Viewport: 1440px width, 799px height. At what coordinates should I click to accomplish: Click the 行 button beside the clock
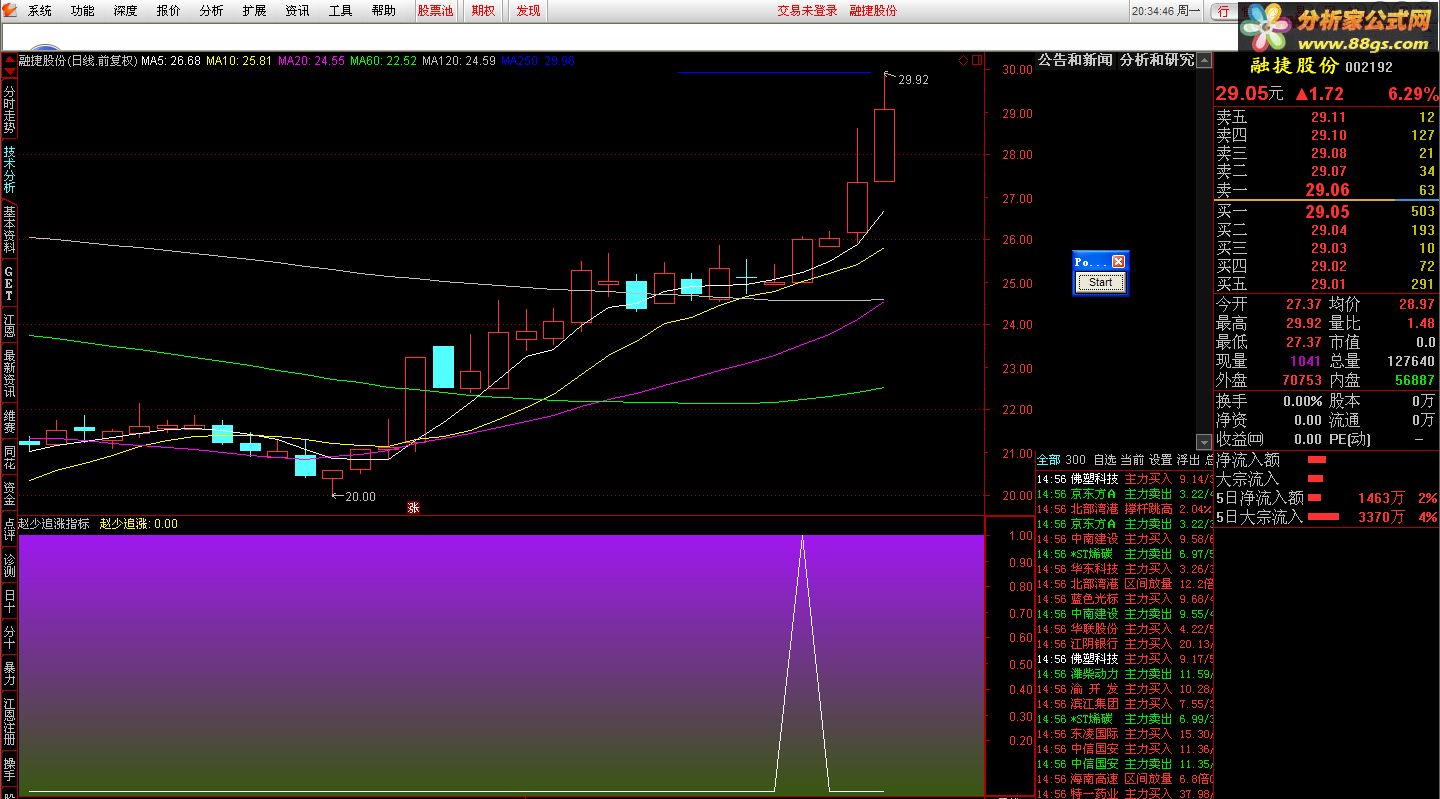1224,11
